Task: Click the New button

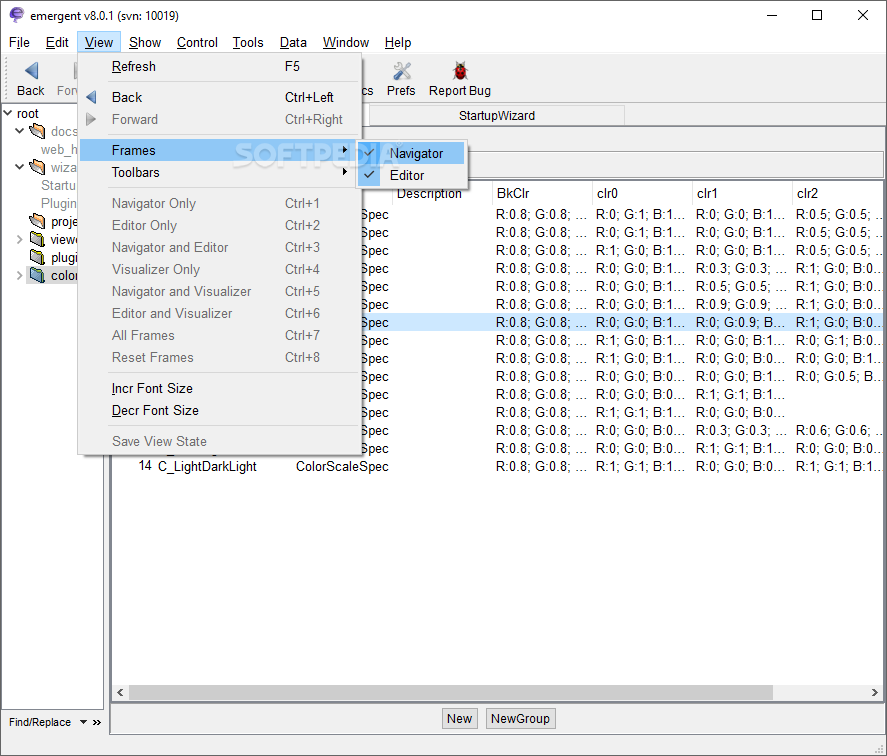Action: pos(459,719)
